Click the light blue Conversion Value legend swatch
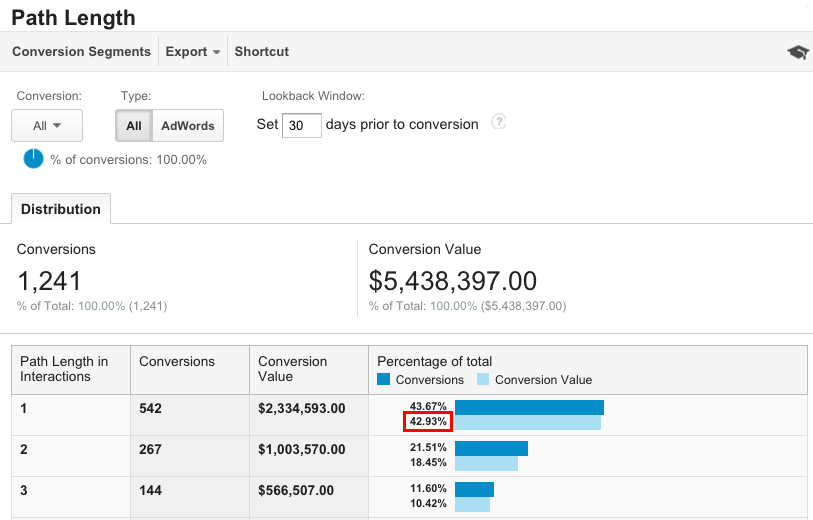This screenshot has height=520, width=813. [x=483, y=380]
